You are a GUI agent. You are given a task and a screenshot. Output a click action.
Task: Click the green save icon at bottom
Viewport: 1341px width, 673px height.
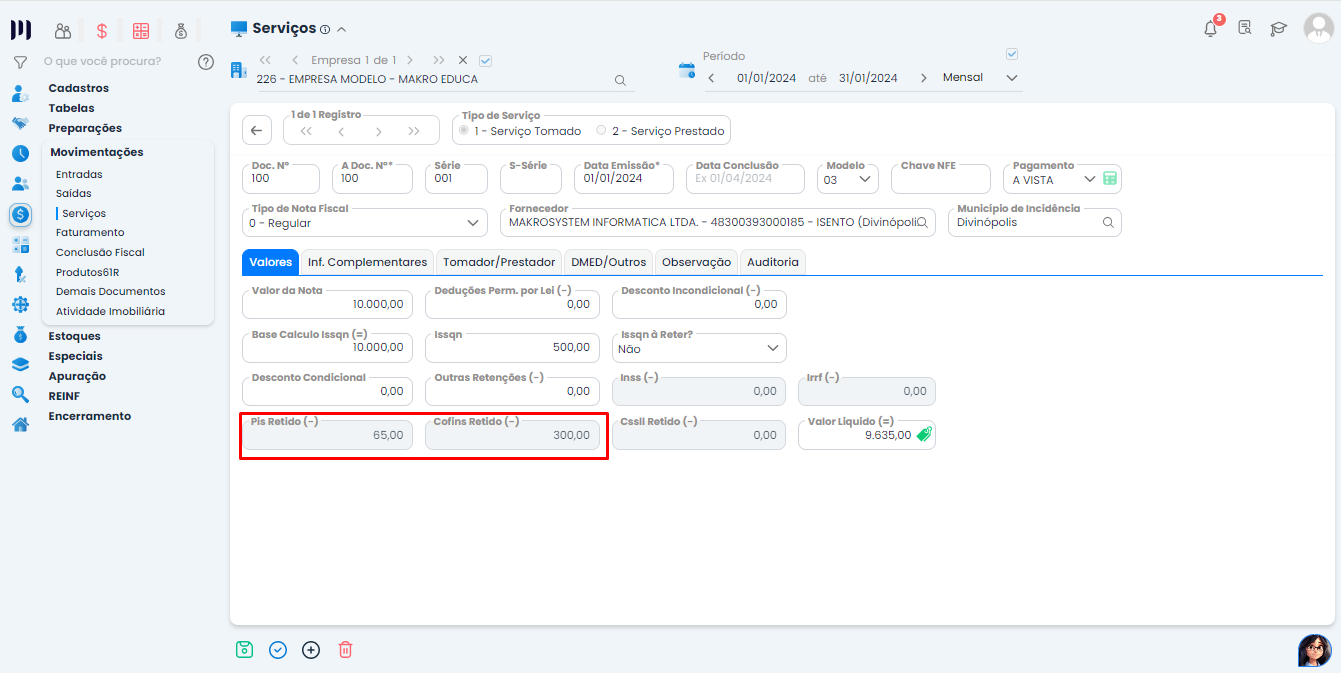tap(244, 649)
